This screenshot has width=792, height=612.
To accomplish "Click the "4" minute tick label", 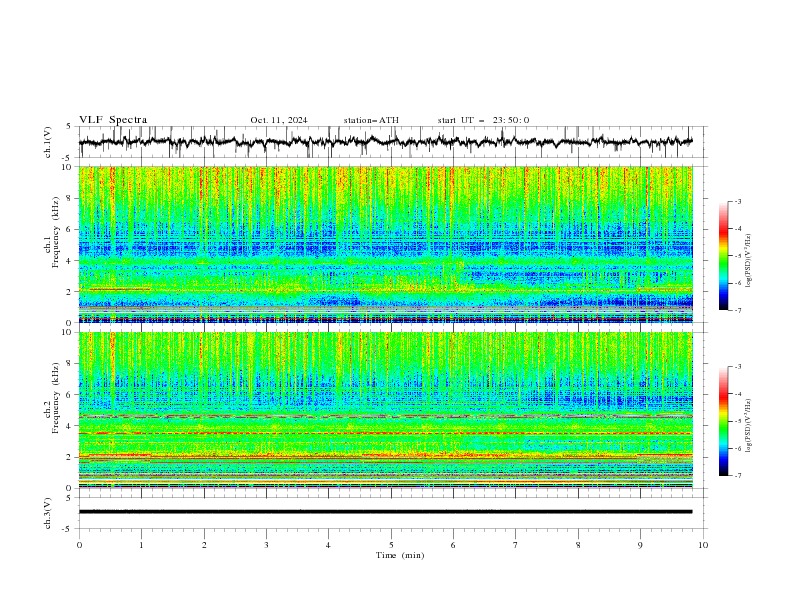I will 328,545.
